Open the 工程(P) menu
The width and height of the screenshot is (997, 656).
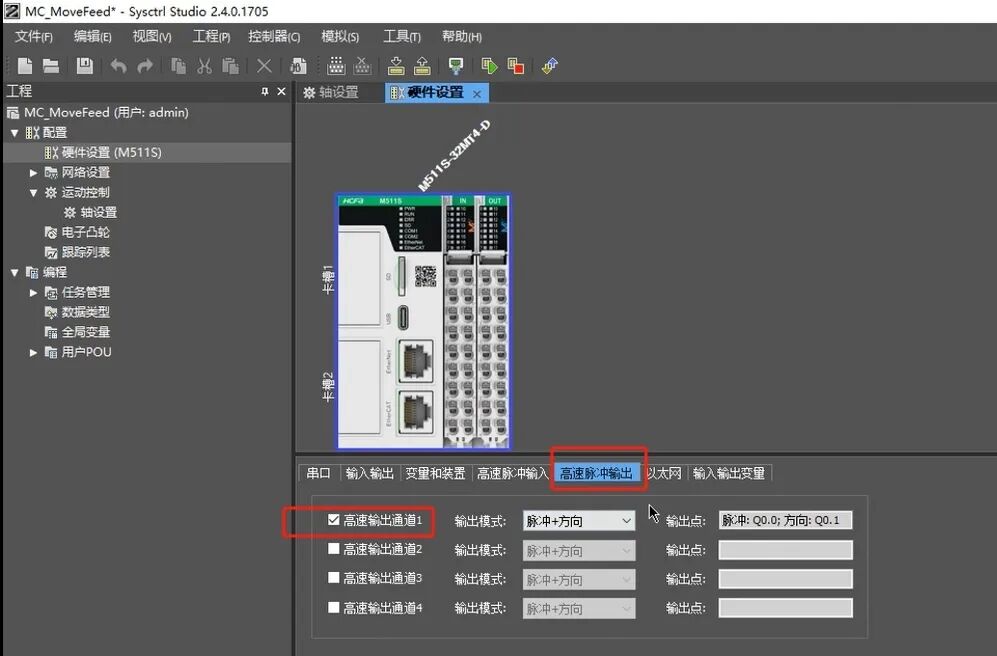pos(211,37)
